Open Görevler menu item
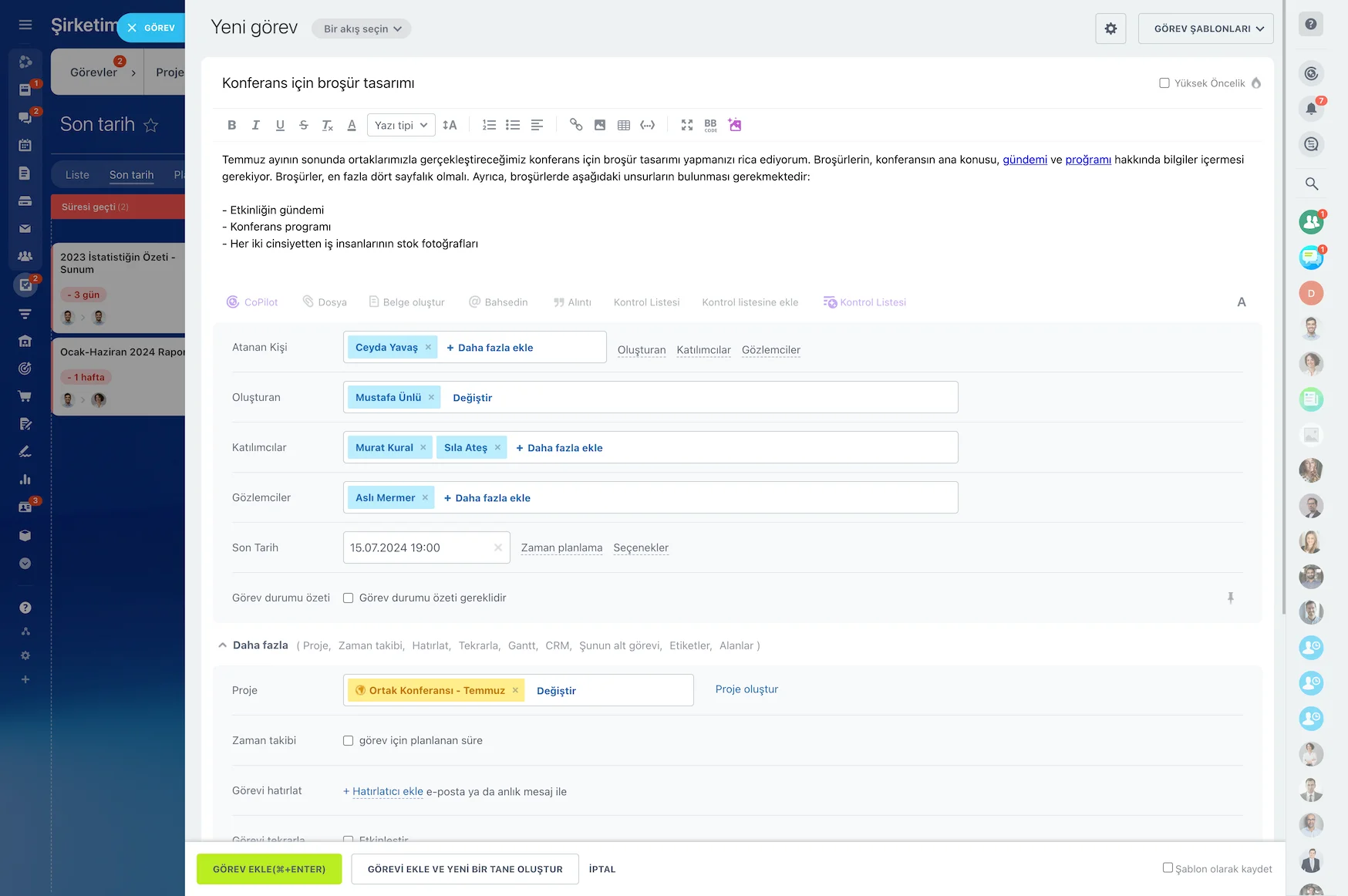1348x896 pixels. (94, 72)
